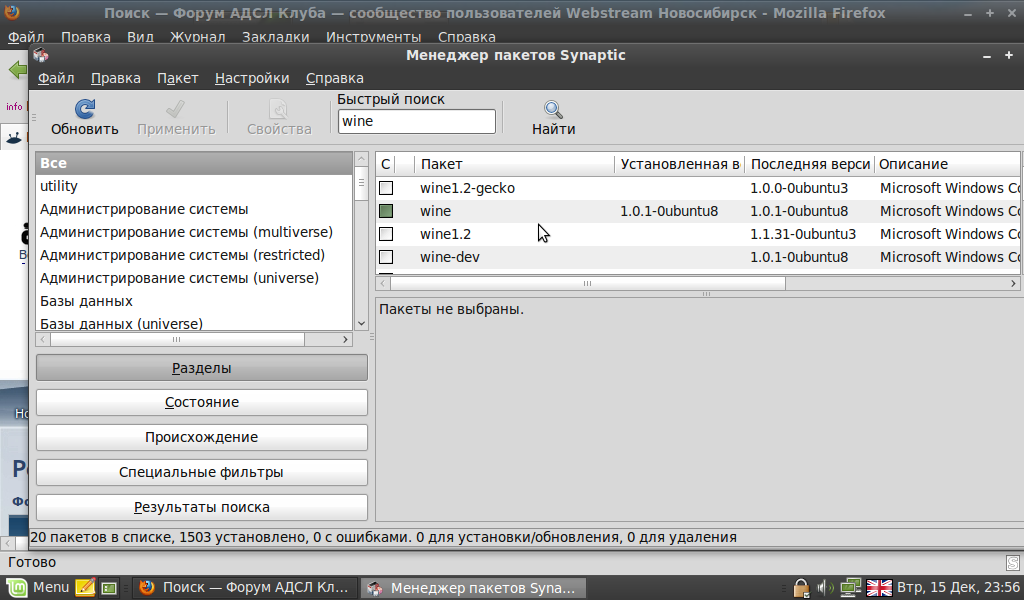1024x600 pixels.
Task: Click Synaptic taskbar window button
Action: click(473, 588)
